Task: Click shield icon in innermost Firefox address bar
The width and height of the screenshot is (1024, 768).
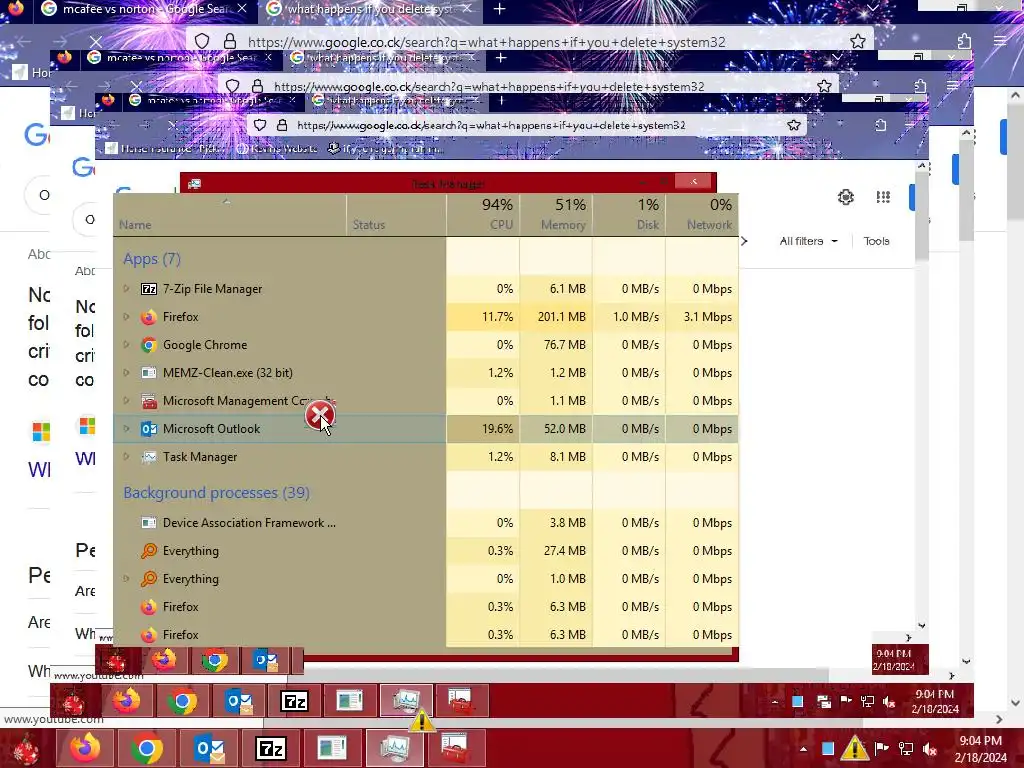Action: click(260, 125)
